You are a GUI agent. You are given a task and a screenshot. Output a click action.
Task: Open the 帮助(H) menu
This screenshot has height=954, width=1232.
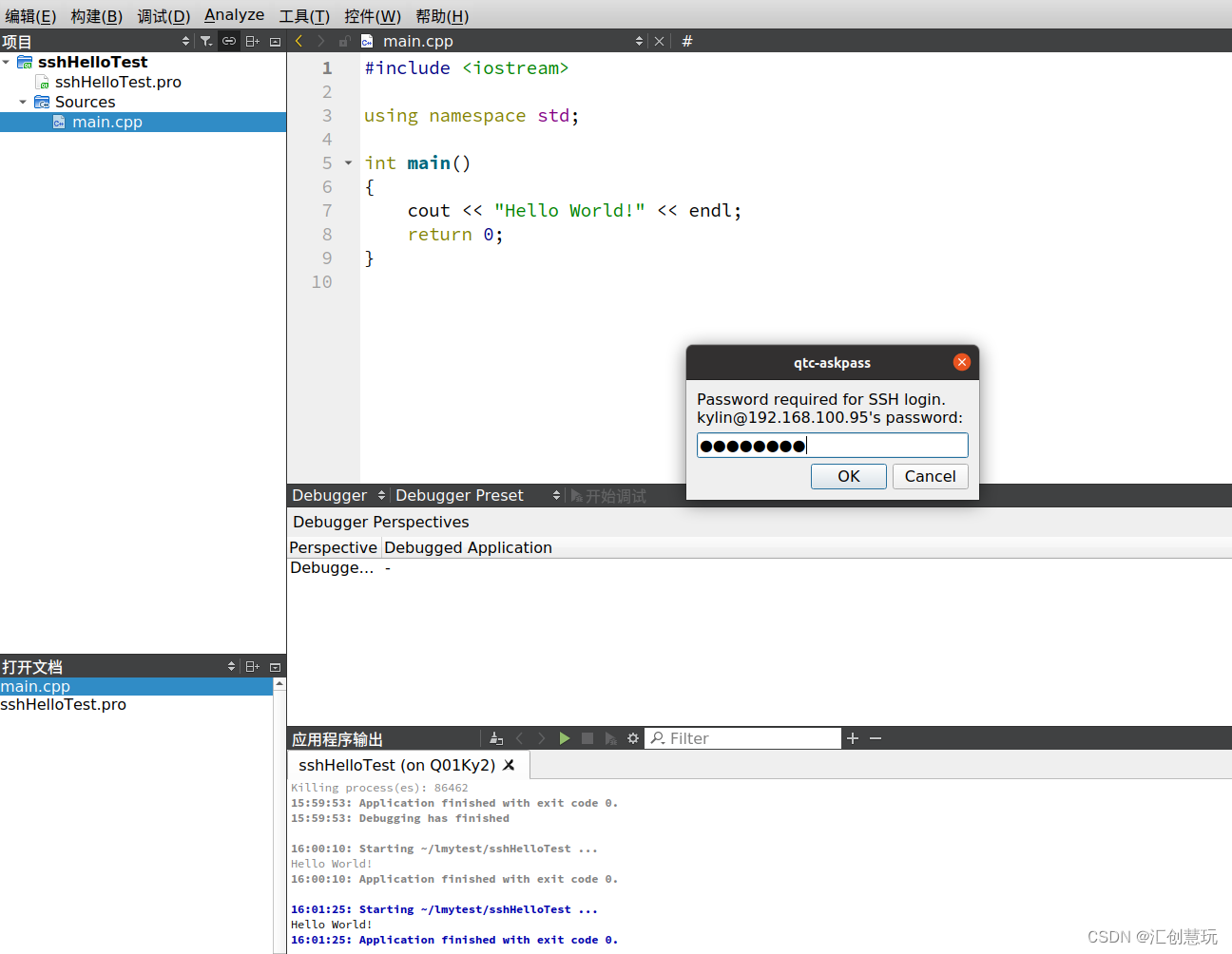click(x=442, y=16)
